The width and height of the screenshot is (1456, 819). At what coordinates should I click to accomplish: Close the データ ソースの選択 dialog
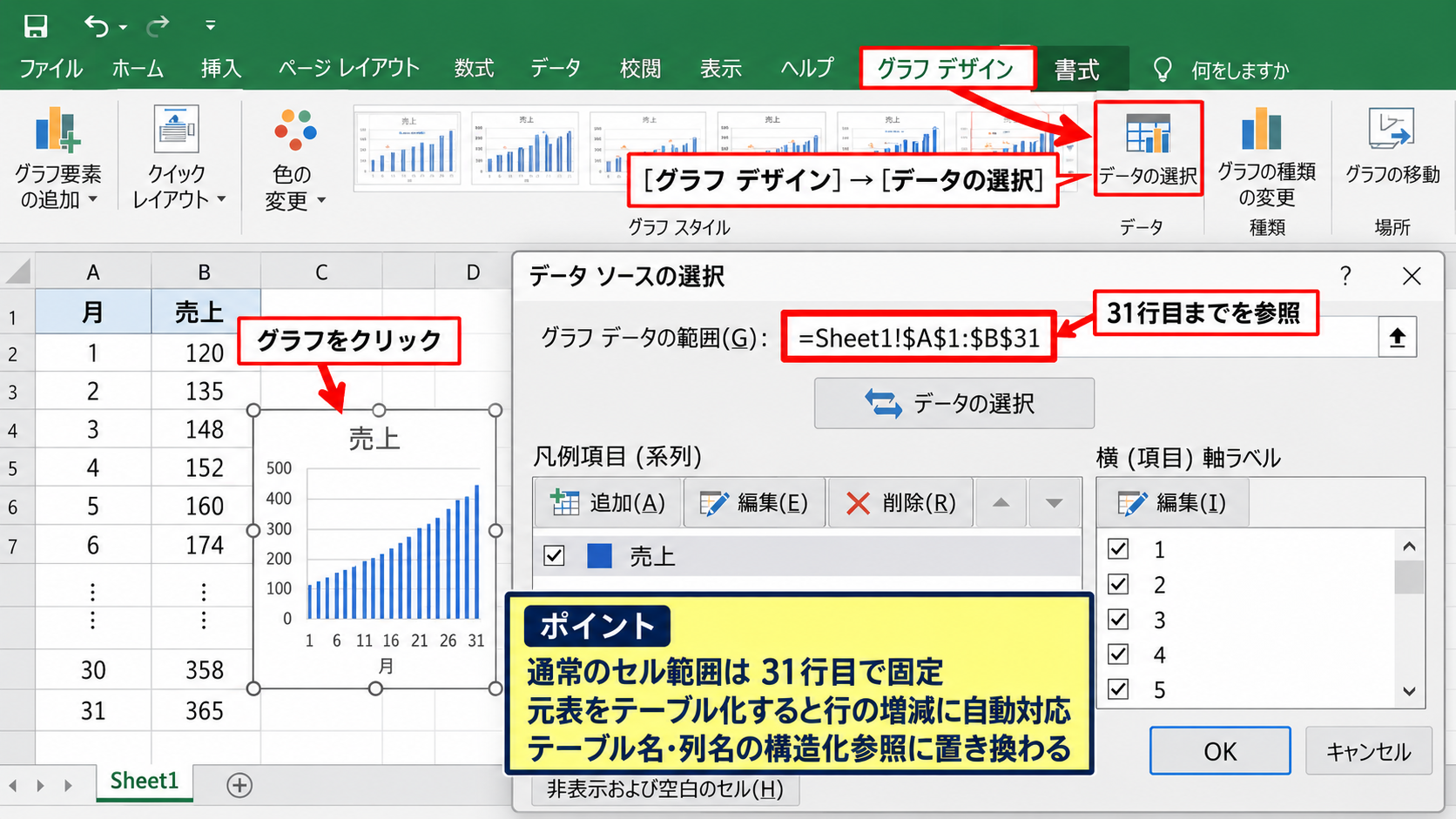(x=1412, y=276)
